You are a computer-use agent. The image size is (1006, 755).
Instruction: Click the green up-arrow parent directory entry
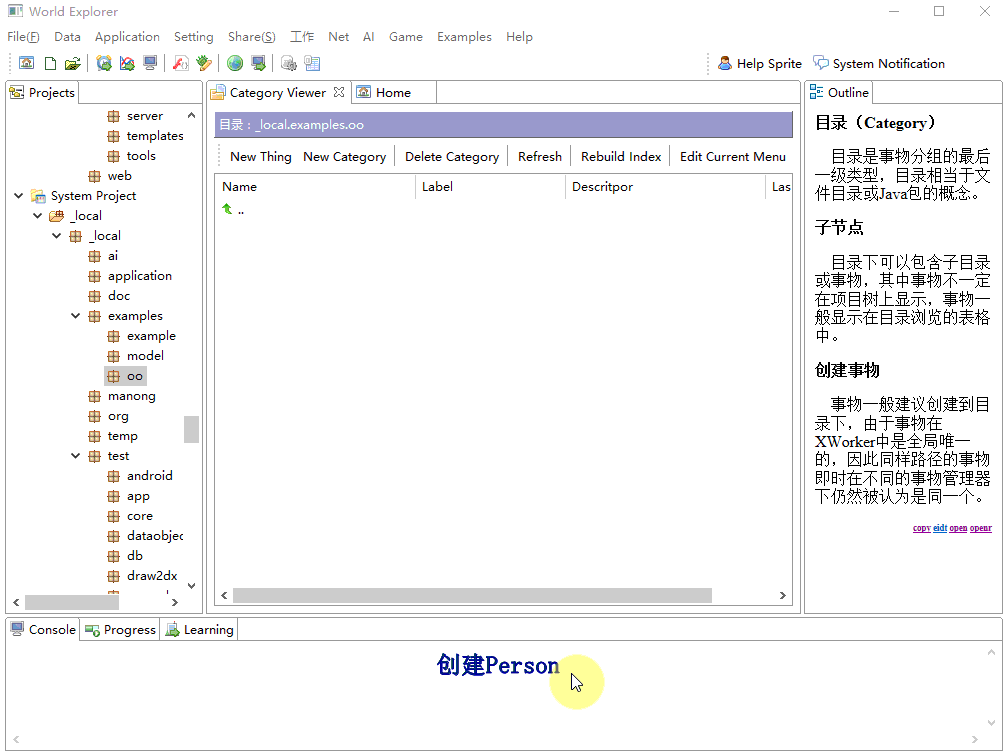tap(228, 209)
